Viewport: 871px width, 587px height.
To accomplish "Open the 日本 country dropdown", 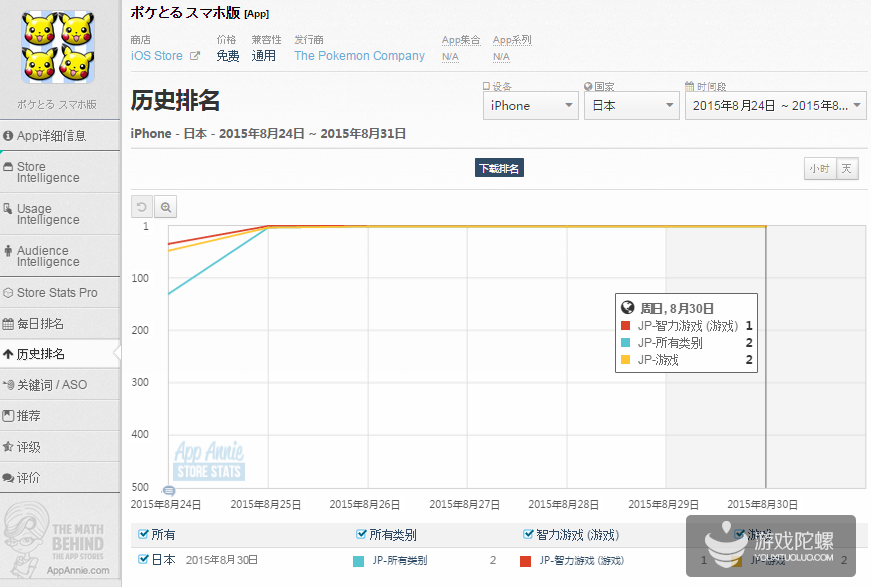I will click(631, 105).
